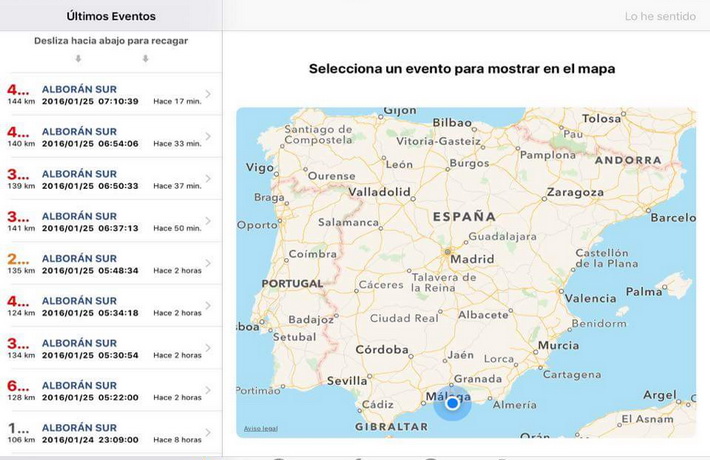Tap the blue location marker near Málaga
The image size is (710, 460).
point(453,403)
